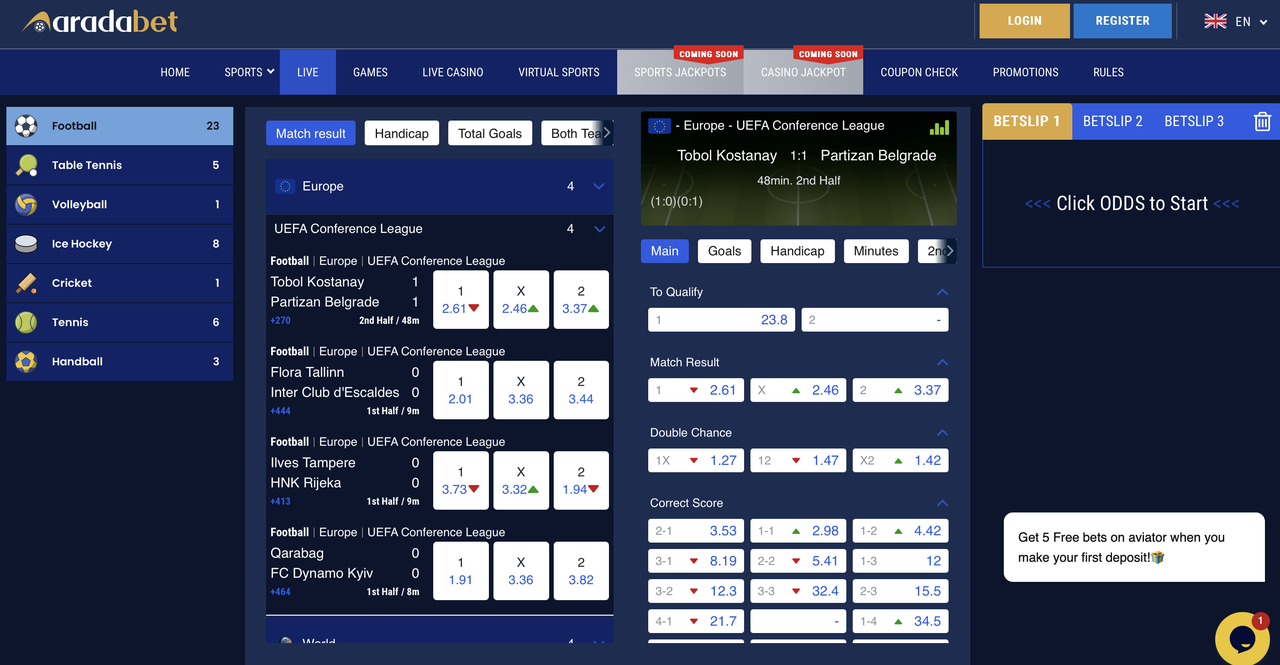This screenshot has height=665, width=1280.
Task: Show more tabs after Minutes
Action: point(949,251)
